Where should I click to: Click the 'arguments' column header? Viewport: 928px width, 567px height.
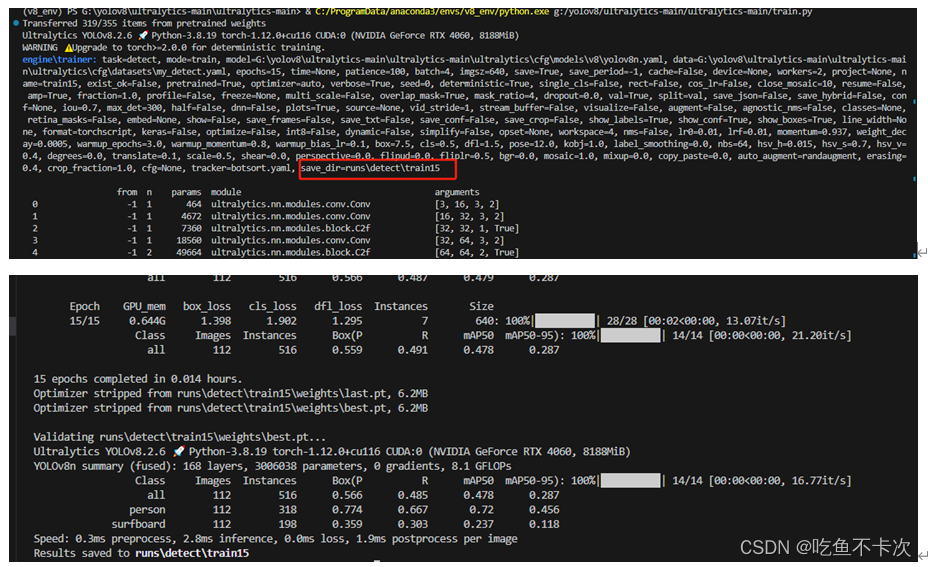click(x=457, y=192)
